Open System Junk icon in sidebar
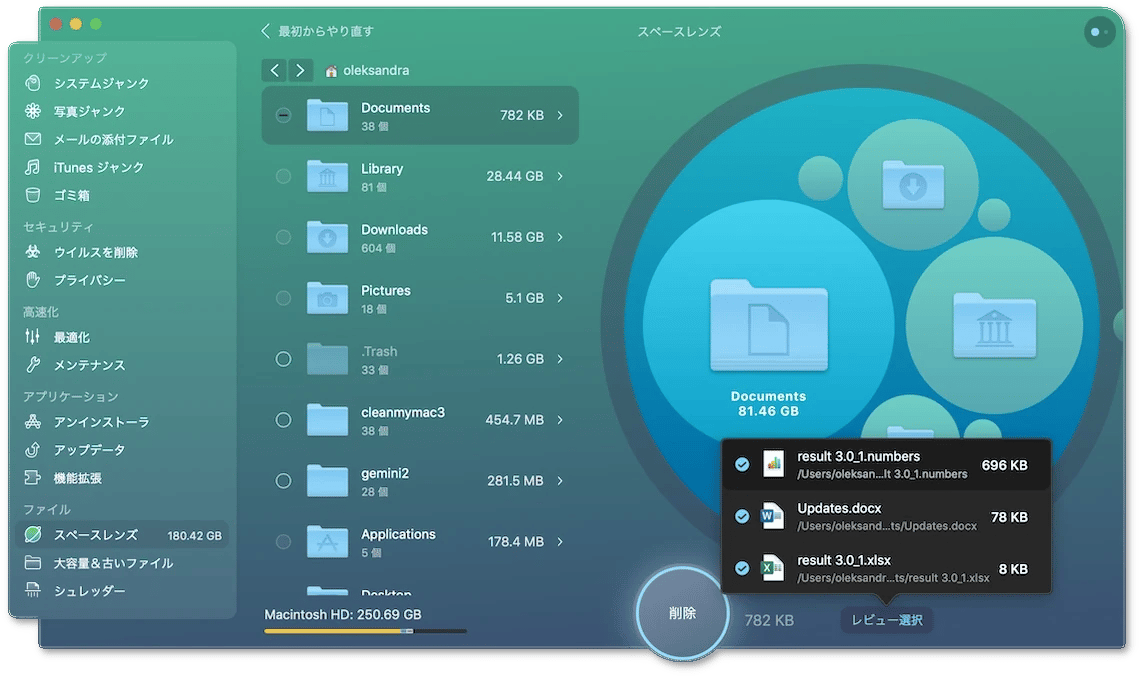The width and height of the screenshot is (1139, 677). click(x=33, y=83)
